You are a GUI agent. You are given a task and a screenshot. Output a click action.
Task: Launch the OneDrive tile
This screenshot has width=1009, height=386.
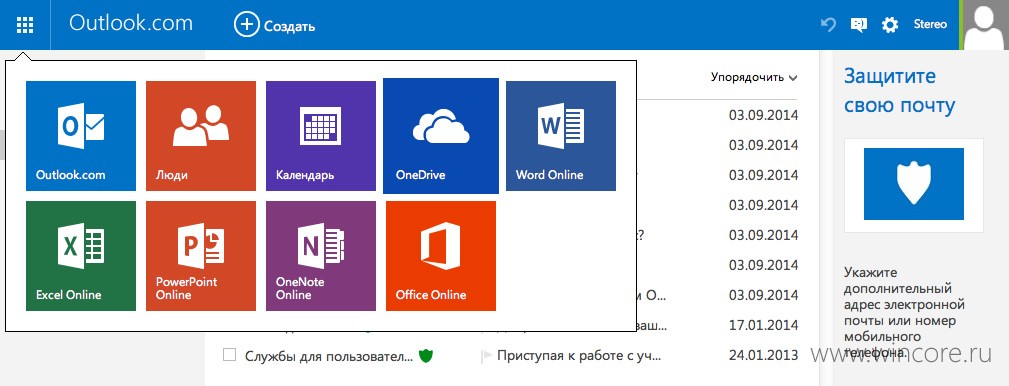tap(441, 136)
